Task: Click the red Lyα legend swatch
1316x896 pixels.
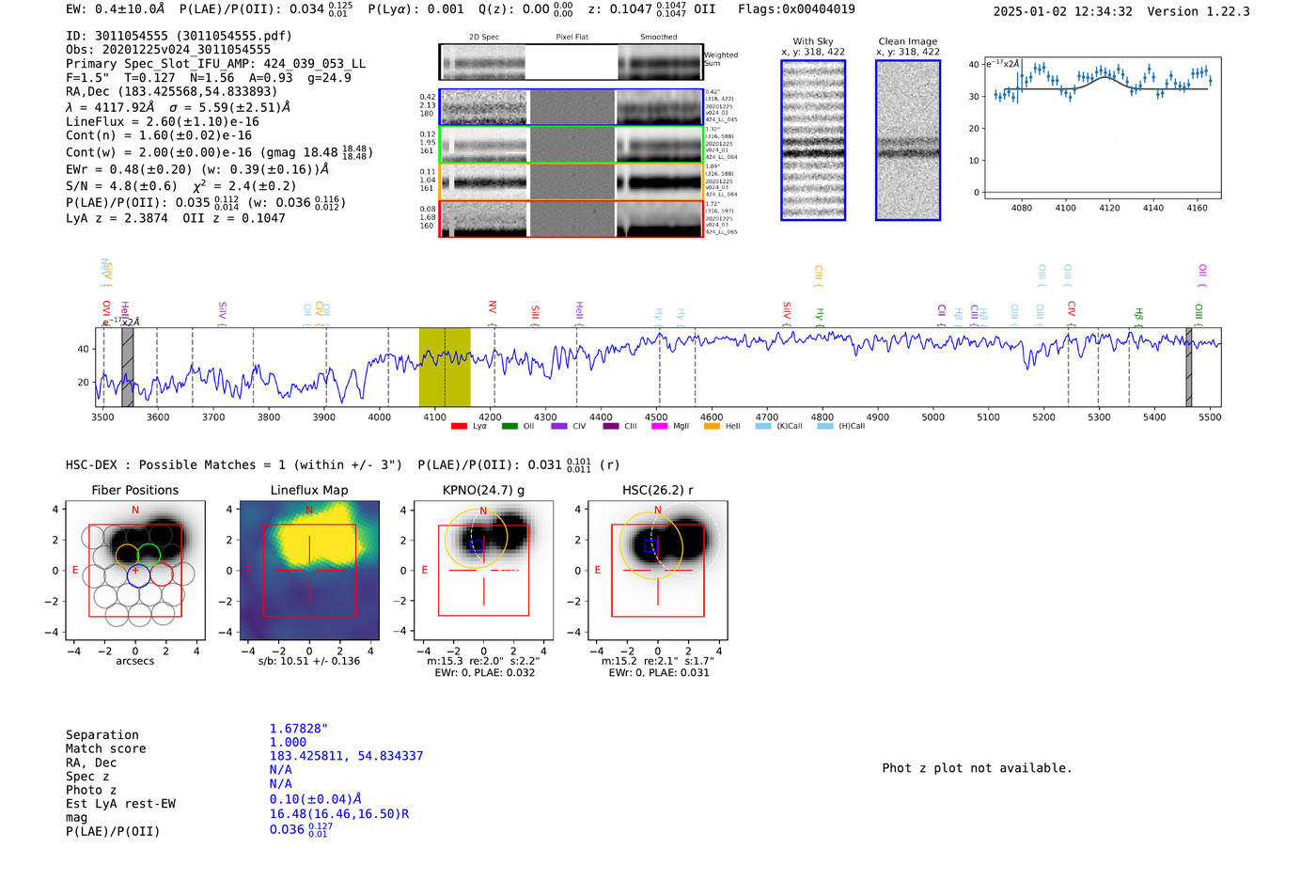Action: click(x=459, y=426)
